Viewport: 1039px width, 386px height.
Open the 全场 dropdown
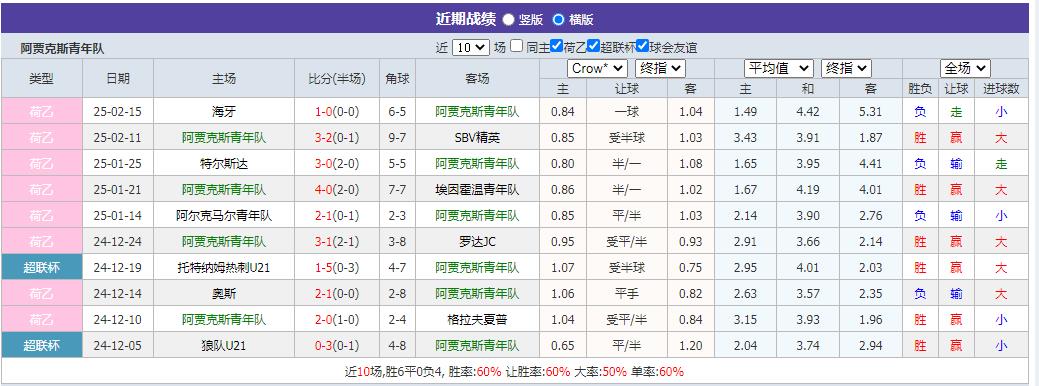pos(965,68)
